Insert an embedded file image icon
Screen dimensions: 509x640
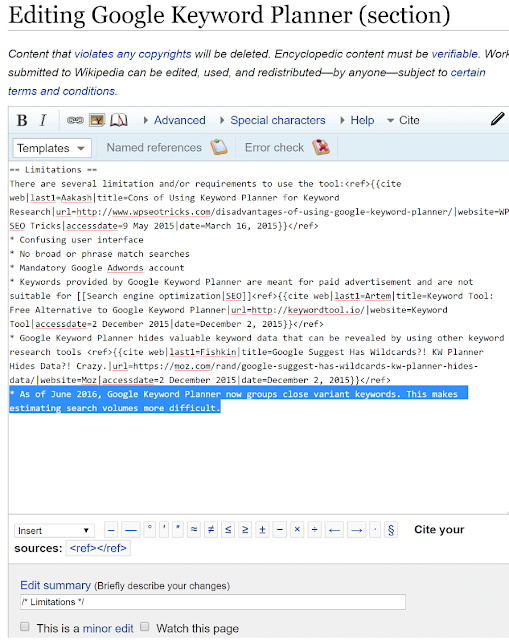pyautogui.click(x=97, y=120)
